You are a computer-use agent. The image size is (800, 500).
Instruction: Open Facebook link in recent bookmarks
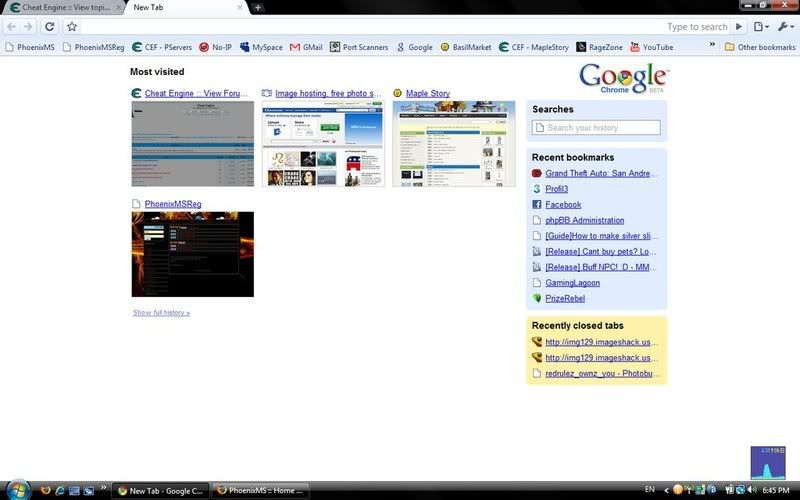tap(562, 205)
